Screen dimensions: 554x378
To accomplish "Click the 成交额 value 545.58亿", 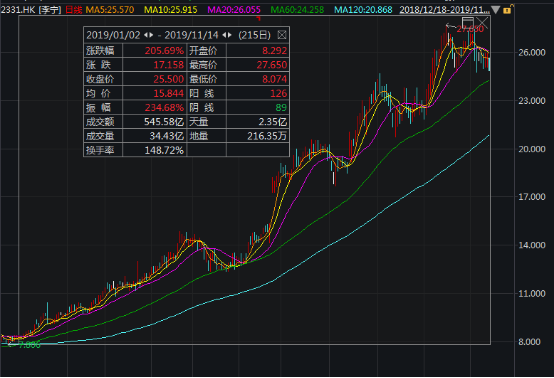I will click(x=164, y=122).
